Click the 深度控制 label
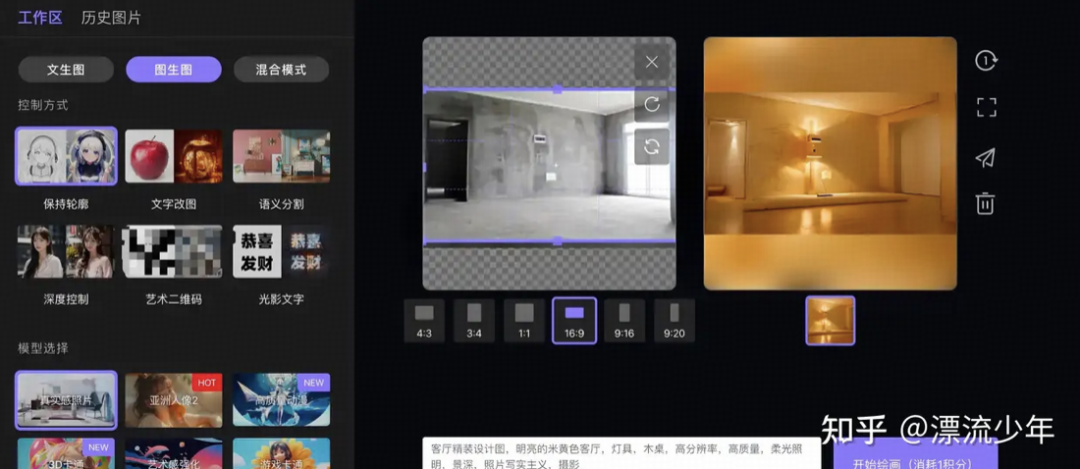This screenshot has height=469, width=1080. click(x=66, y=299)
